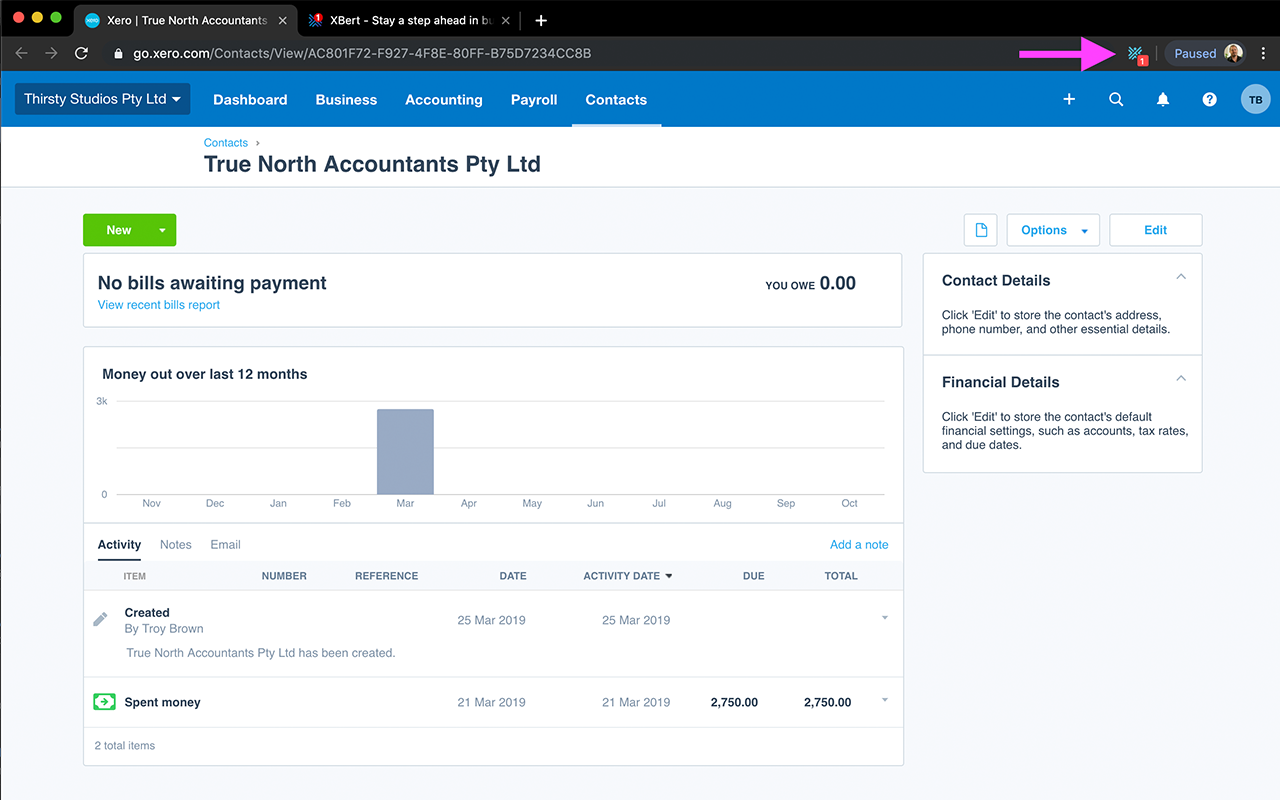Click the Reference column header
The image size is (1280, 800).
point(386,576)
